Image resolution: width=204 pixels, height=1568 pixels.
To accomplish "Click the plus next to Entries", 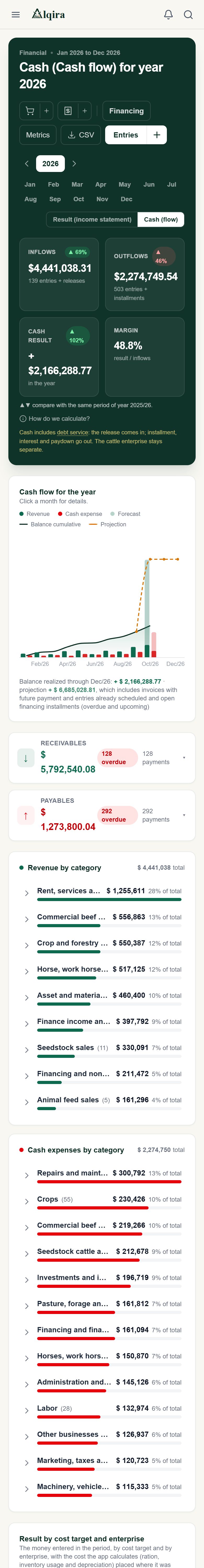I will pyautogui.click(x=156, y=135).
